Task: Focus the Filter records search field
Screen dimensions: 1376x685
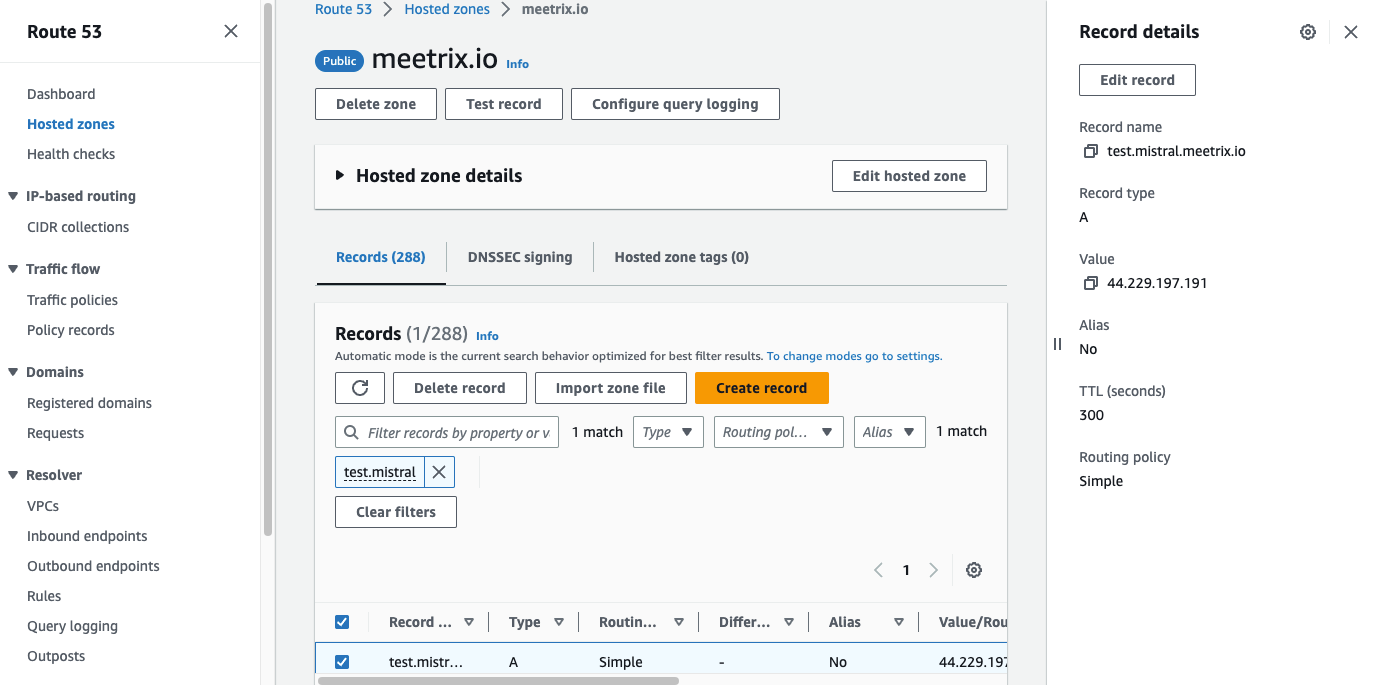Action: pyautogui.click(x=447, y=432)
